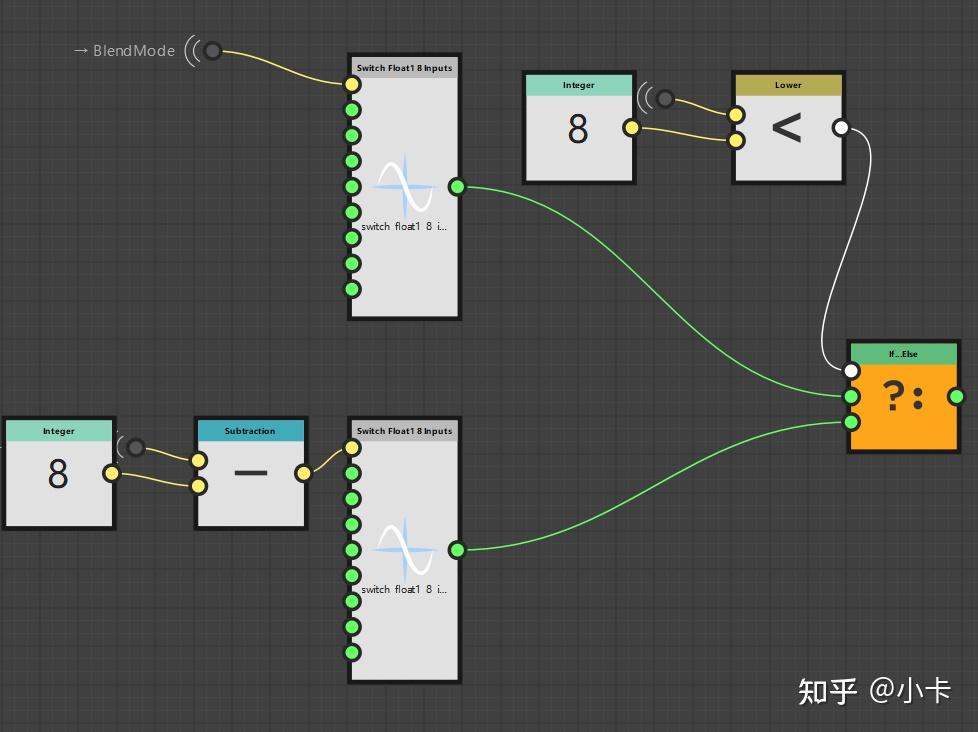Click the yellow selector pin on top Switch node
Viewport: 978px width, 732px height.
[352, 84]
